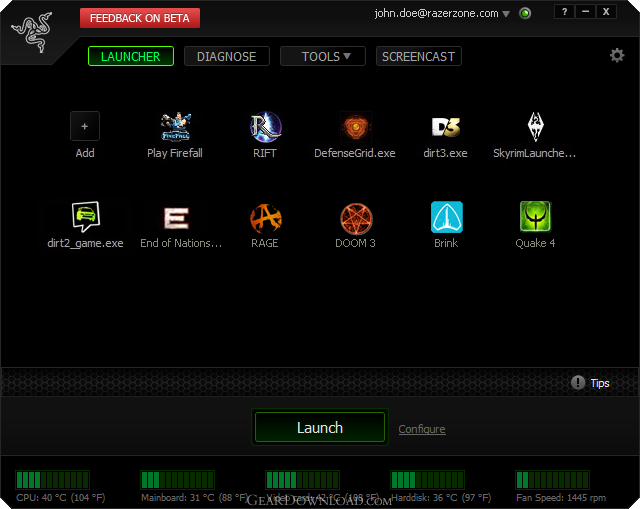Image resolution: width=640 pixels, height=509 pixels.
Task: Click the john.doe@razerzone.com account text
Action: (436, 13)
